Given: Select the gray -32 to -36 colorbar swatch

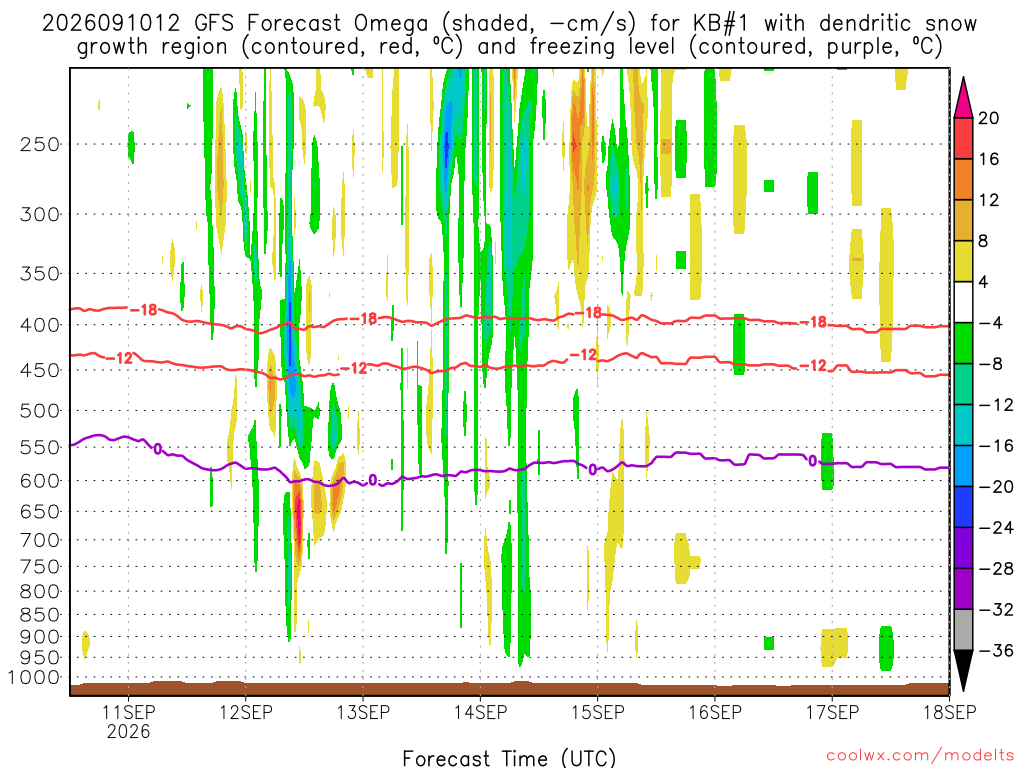Looking at the screenshot, I should point(963,630).
